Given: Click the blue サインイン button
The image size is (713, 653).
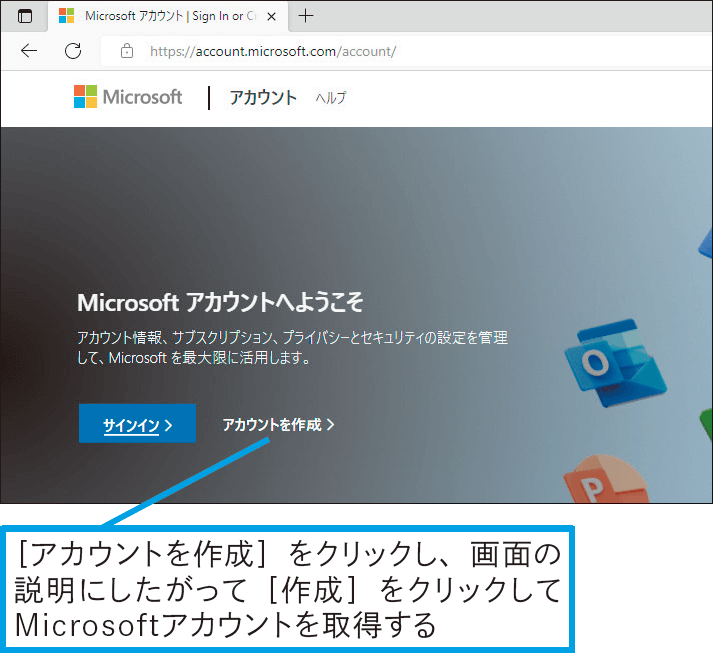Looking at the screenshot, I should pos(137,423).
